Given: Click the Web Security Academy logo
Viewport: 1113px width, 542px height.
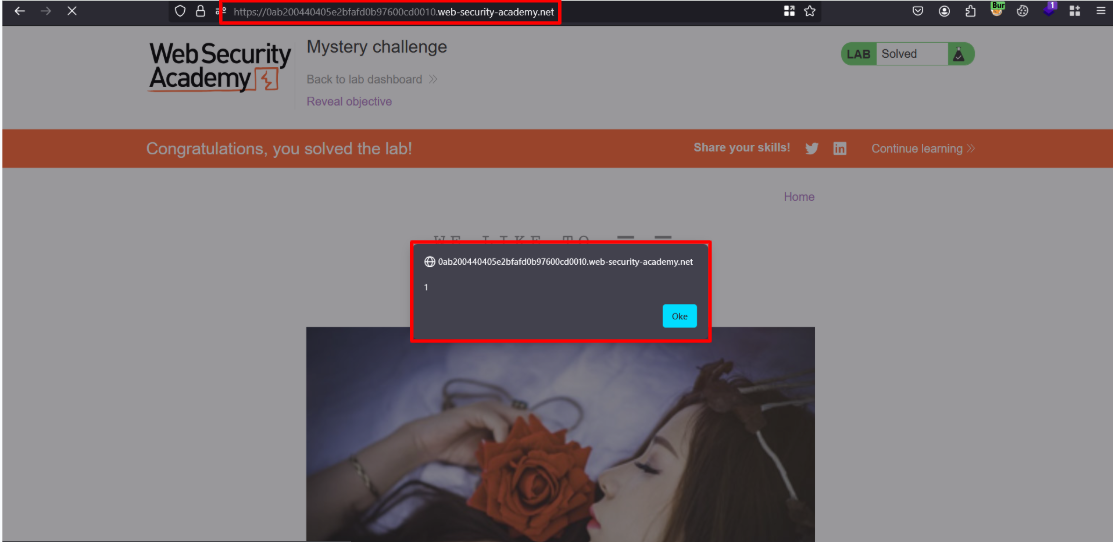Looking at the screenshot, I should click(220, 66).
